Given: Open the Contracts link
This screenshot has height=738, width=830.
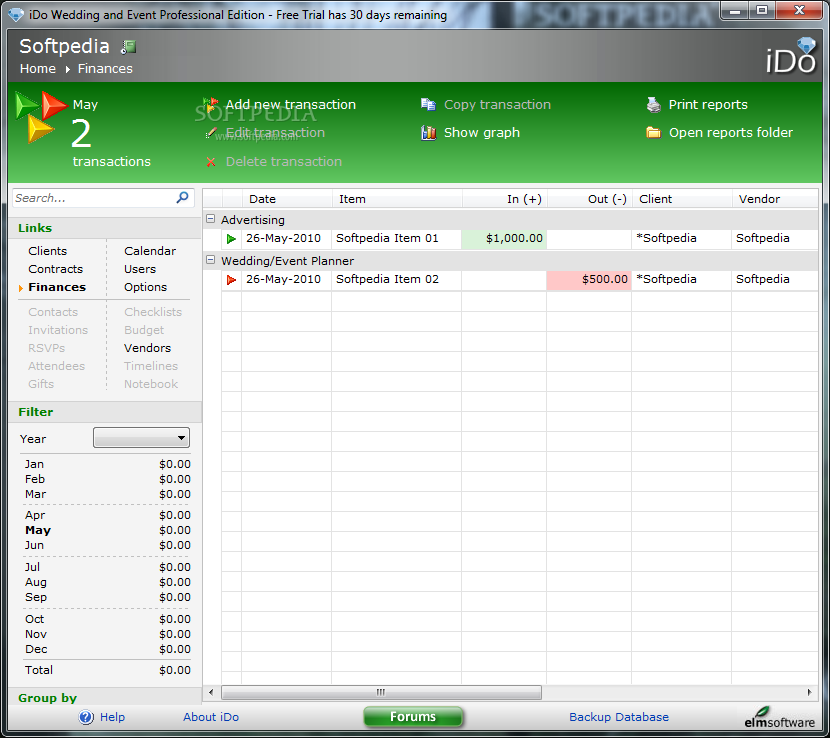Looking at the screenshot, I should click(x=56, y=269).
